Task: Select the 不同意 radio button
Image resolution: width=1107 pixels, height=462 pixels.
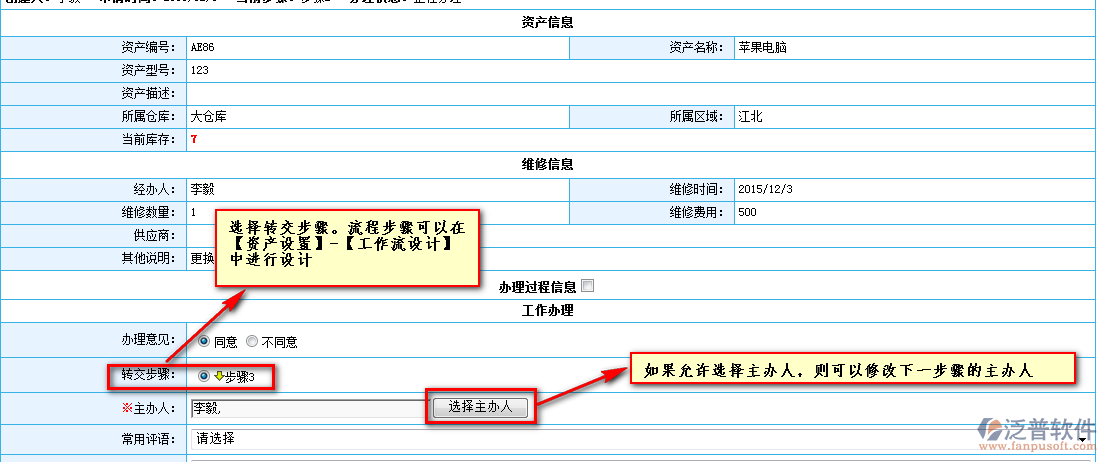Action: coord(252,341)
